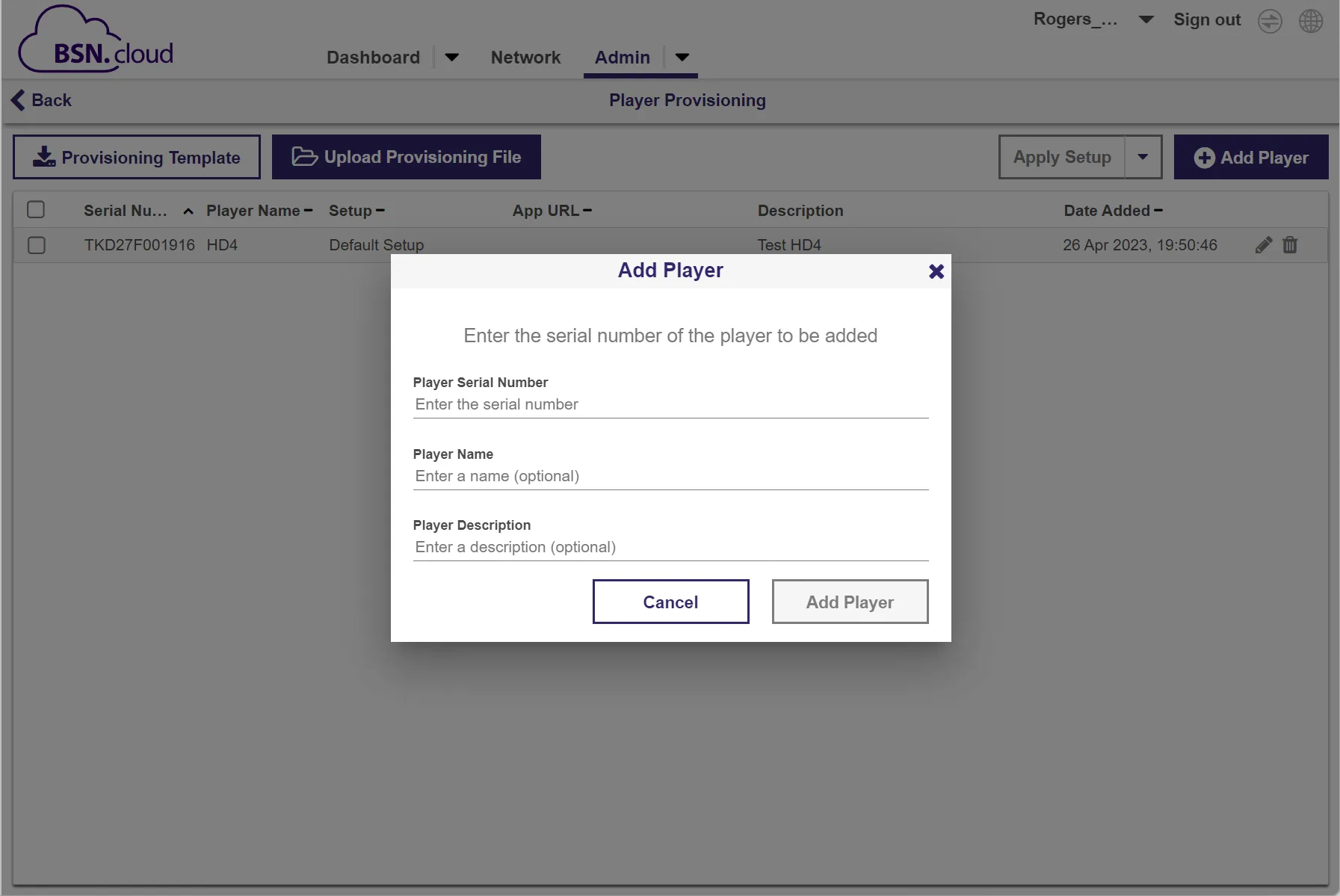
Task: Click the 26 Apr 2023, 19:50:46 date cell
Action: [1140, 245]
